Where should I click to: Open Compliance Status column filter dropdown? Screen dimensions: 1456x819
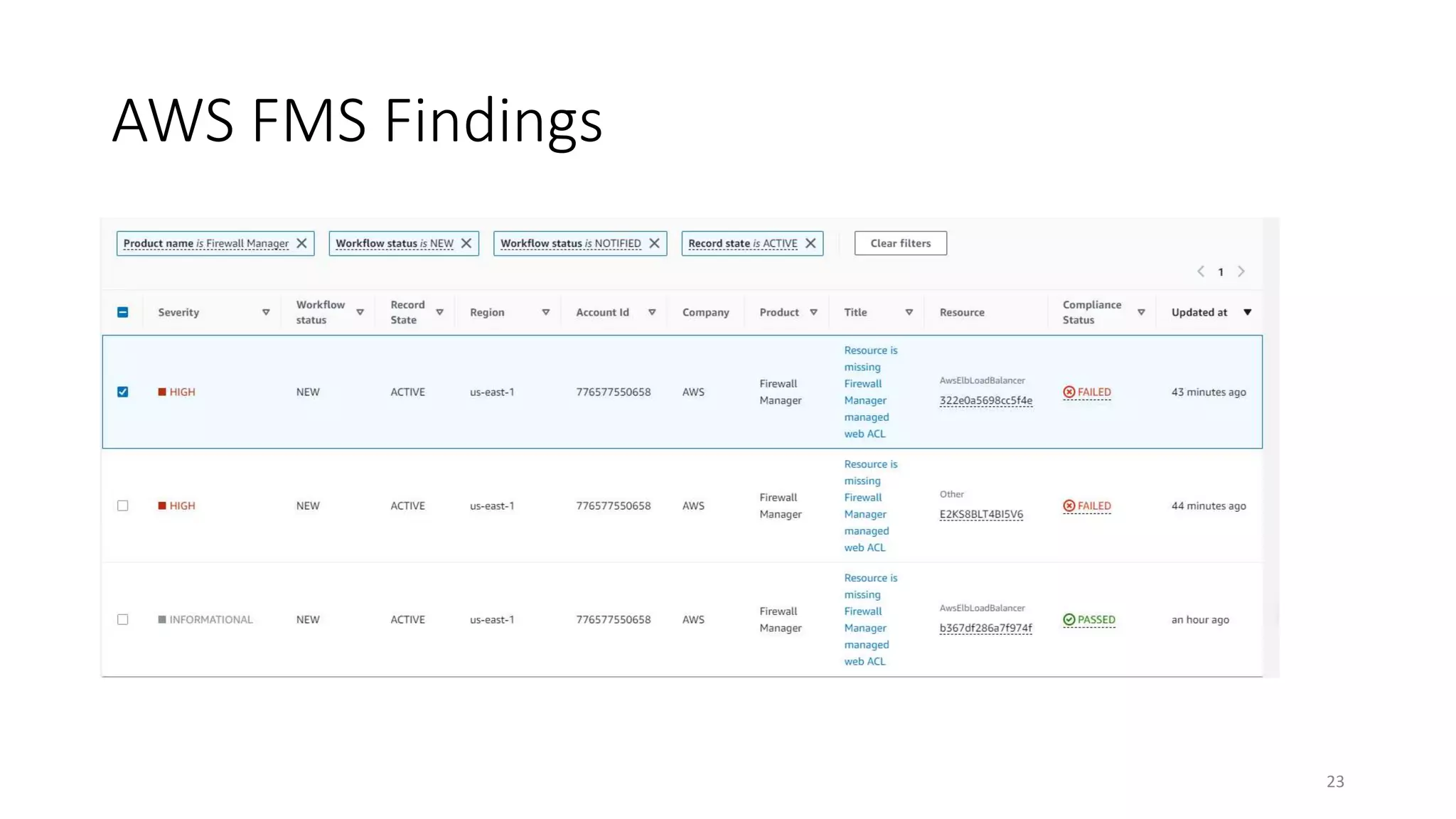pyautogui.click(x=1141, y=312)
